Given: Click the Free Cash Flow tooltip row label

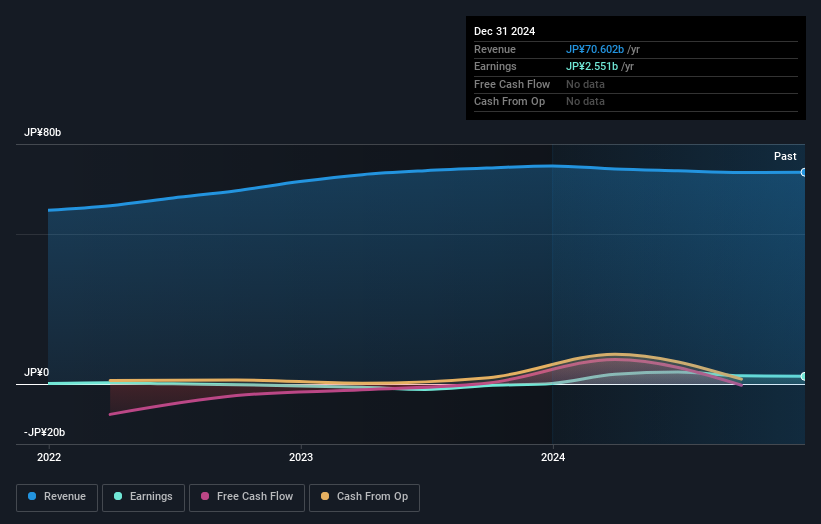Looking at the screenshot, I should point(512,84).
